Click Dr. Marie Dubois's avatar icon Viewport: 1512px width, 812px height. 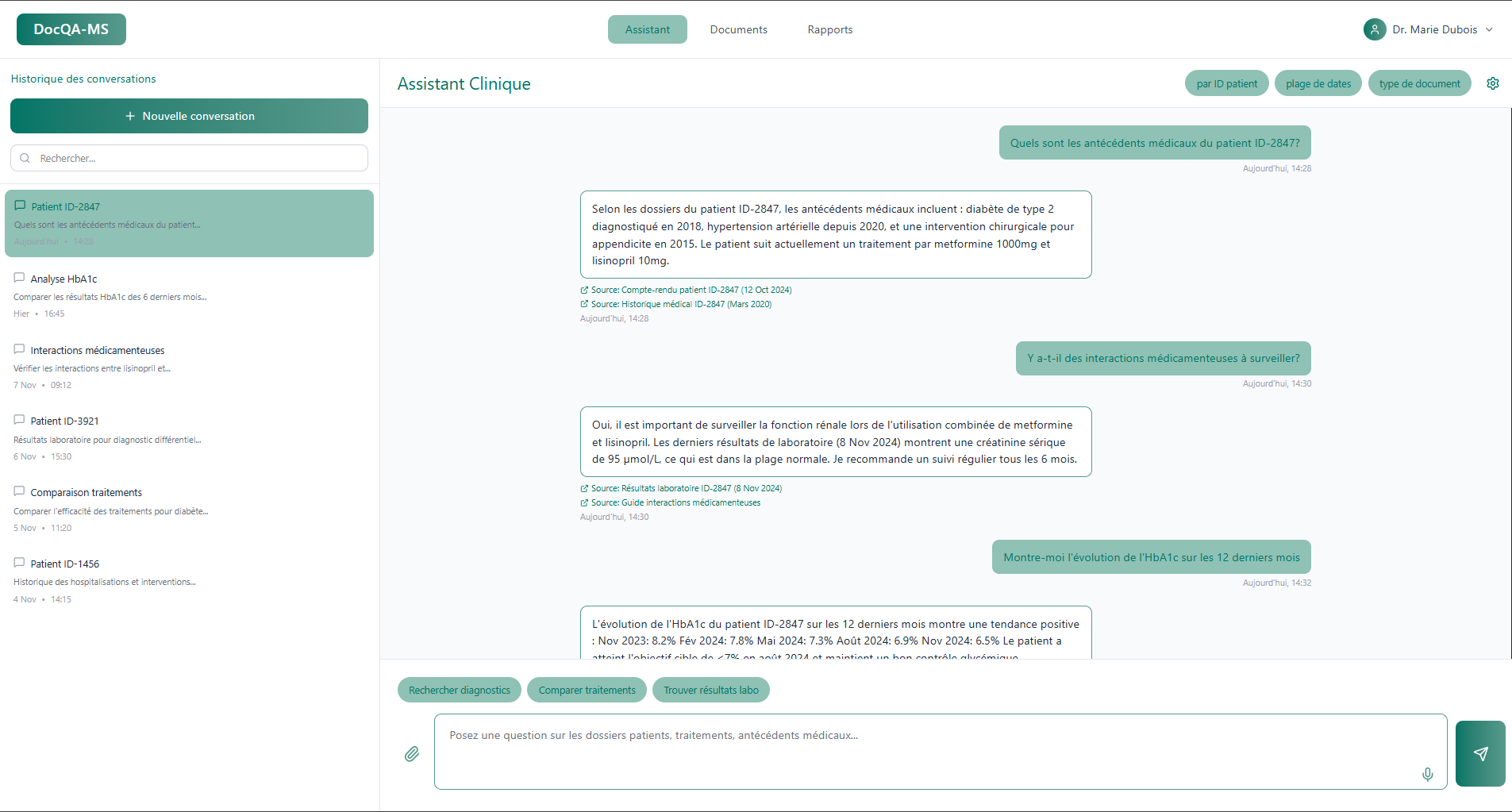[1375, 29]
